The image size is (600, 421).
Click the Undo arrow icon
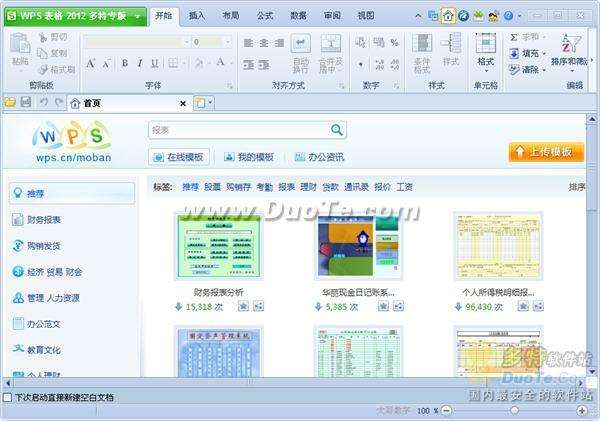click(44, 102)
